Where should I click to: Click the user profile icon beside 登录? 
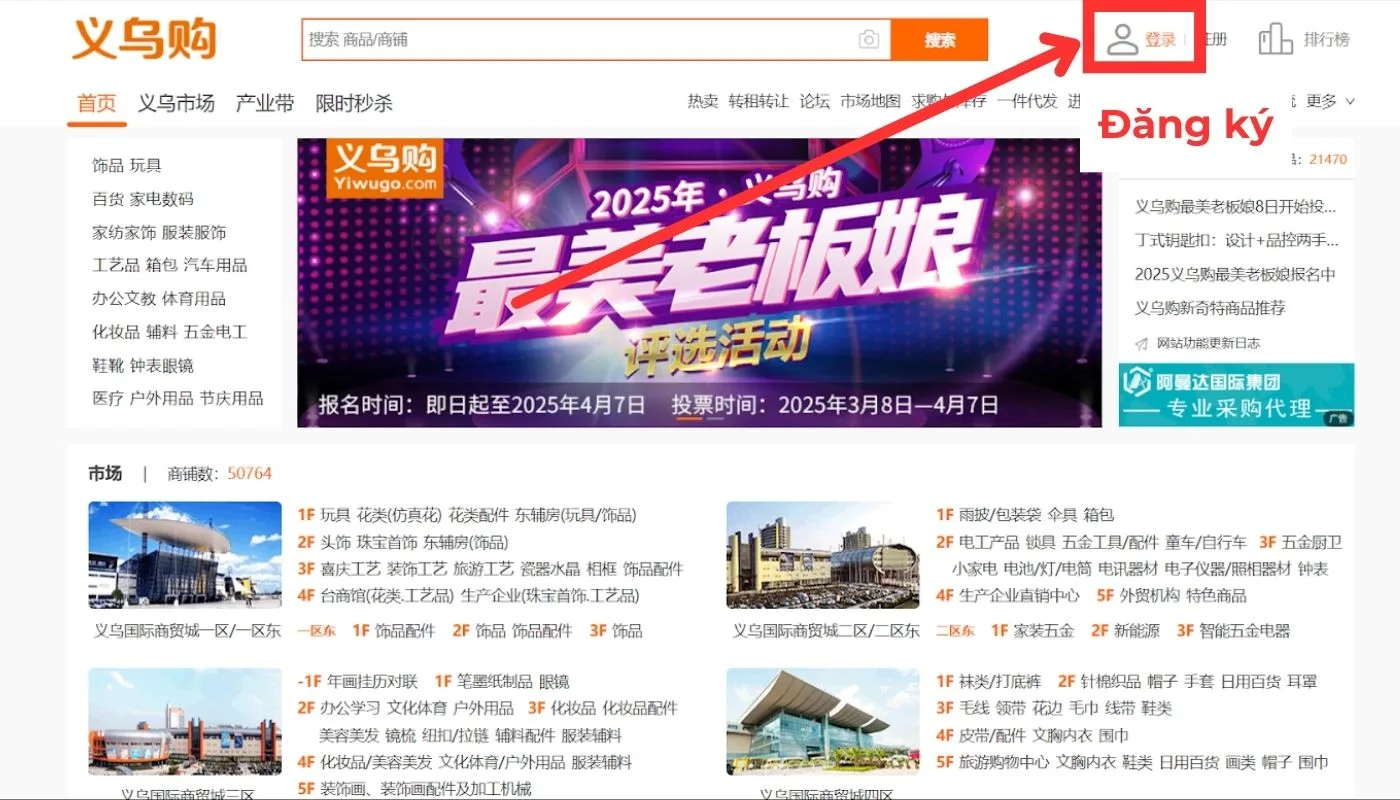click(1123, 40)
